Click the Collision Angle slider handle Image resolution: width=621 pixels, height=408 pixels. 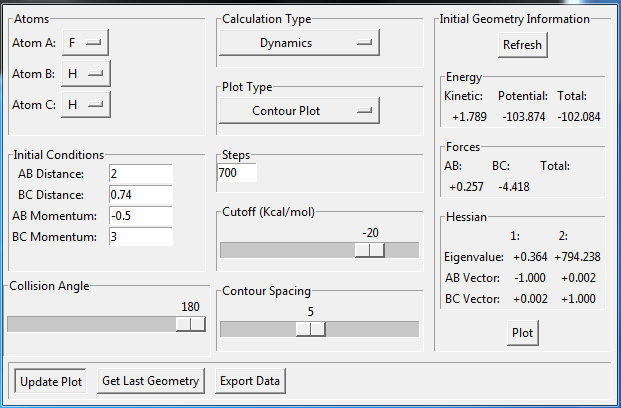tap(190, 324)
